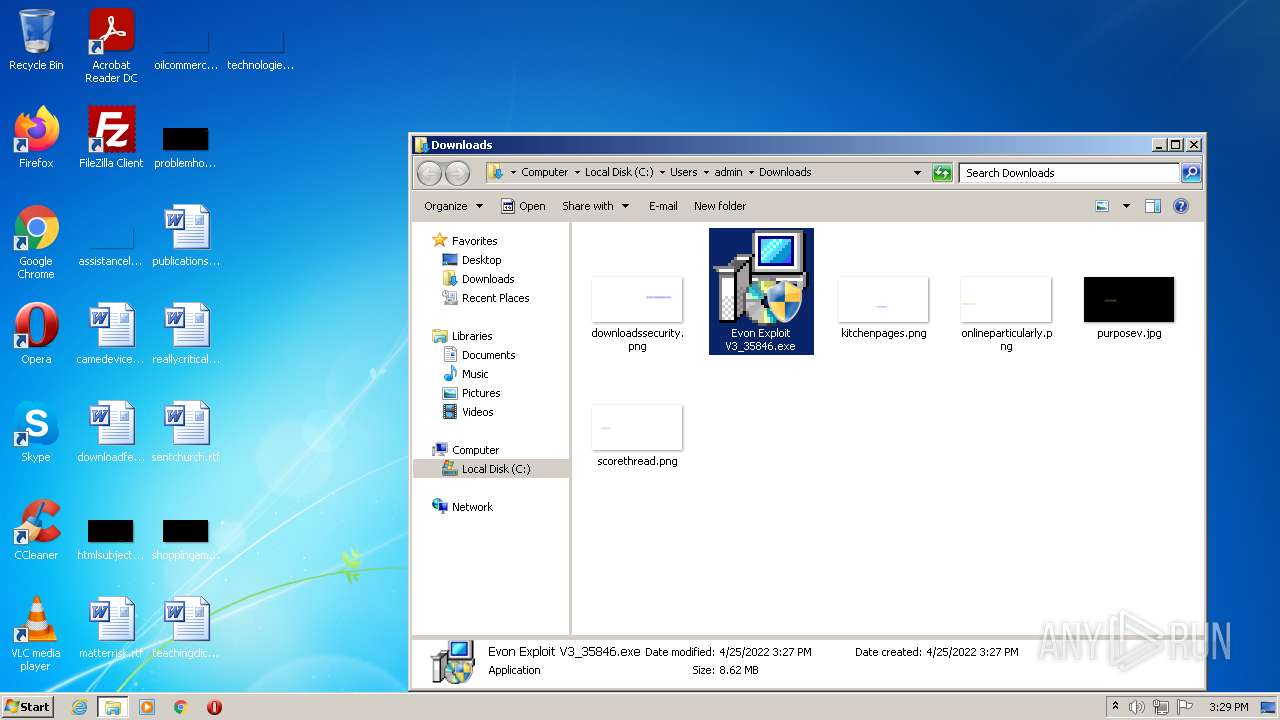Click the search magnifier icon
The width and height of the screenshot is (1280, 720).
click(x=1190, y=173)
